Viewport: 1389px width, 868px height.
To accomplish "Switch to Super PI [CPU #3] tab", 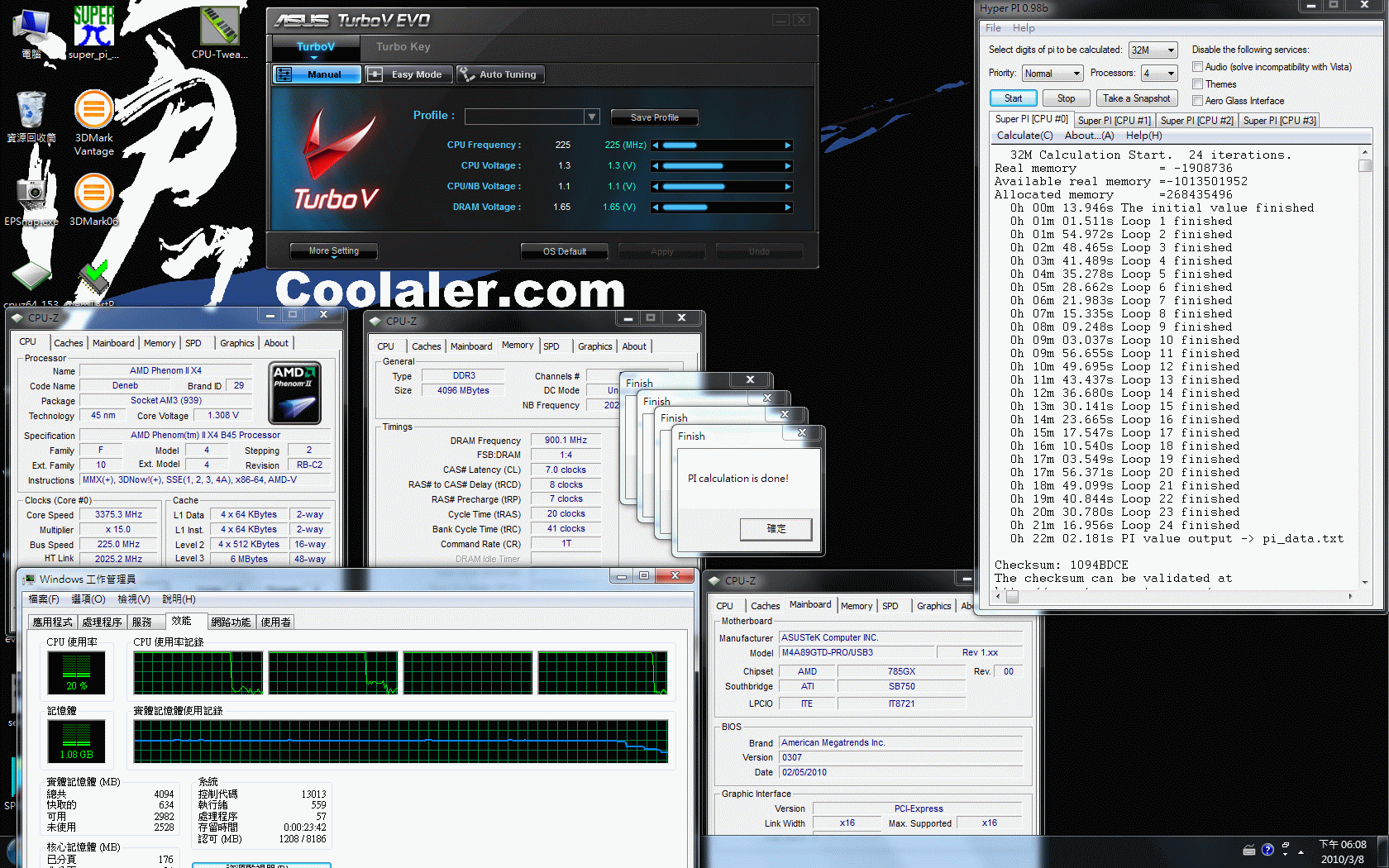I will [1279, 121].
